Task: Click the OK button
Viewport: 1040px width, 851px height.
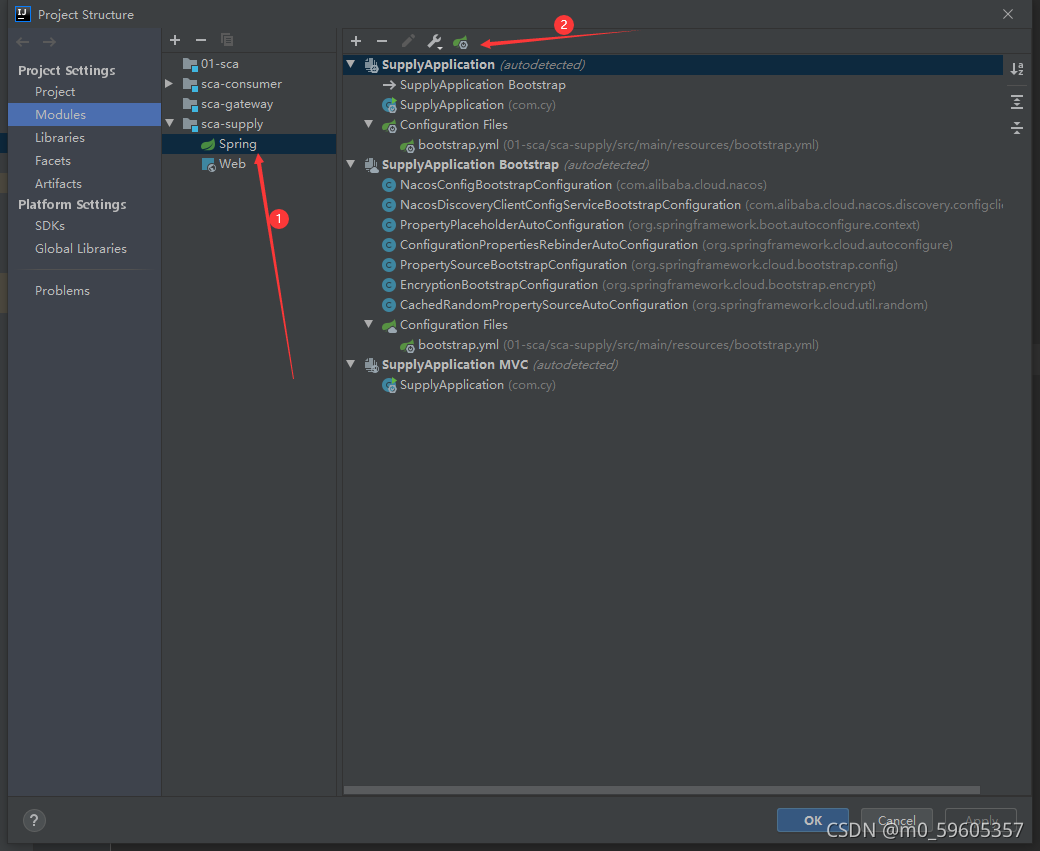Action: pyautogui.click(x=812, y=819)
